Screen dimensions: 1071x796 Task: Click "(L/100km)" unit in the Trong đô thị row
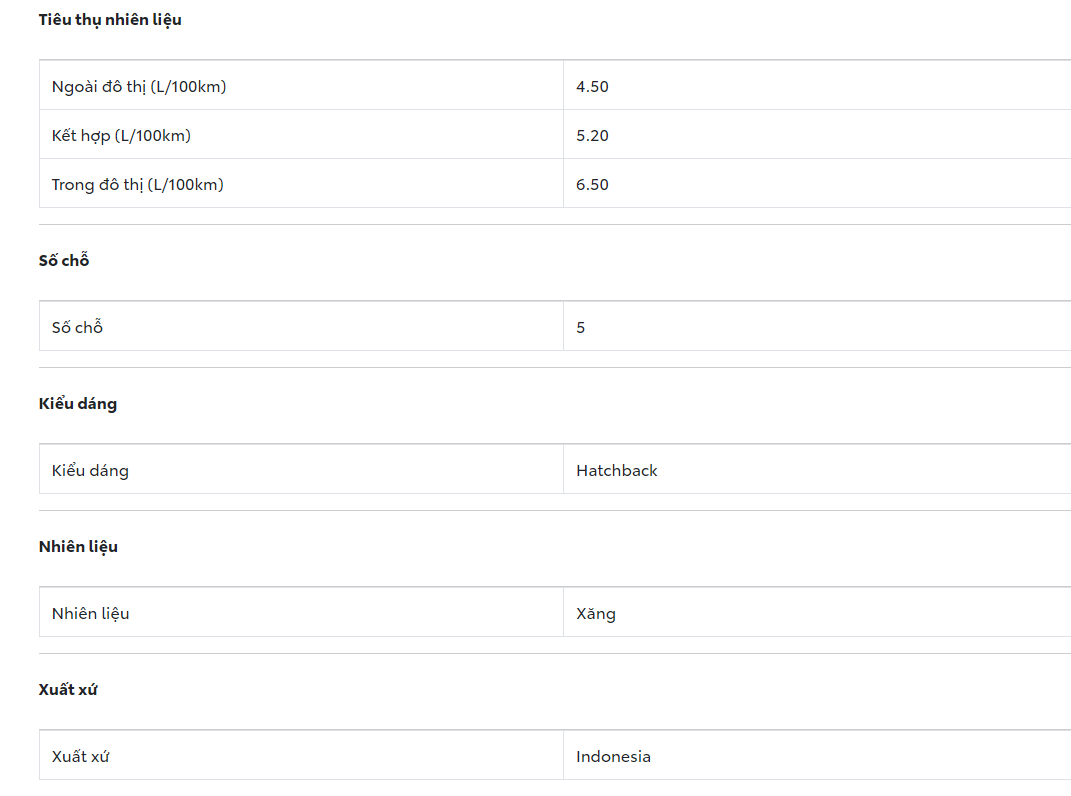coord(186,185)
